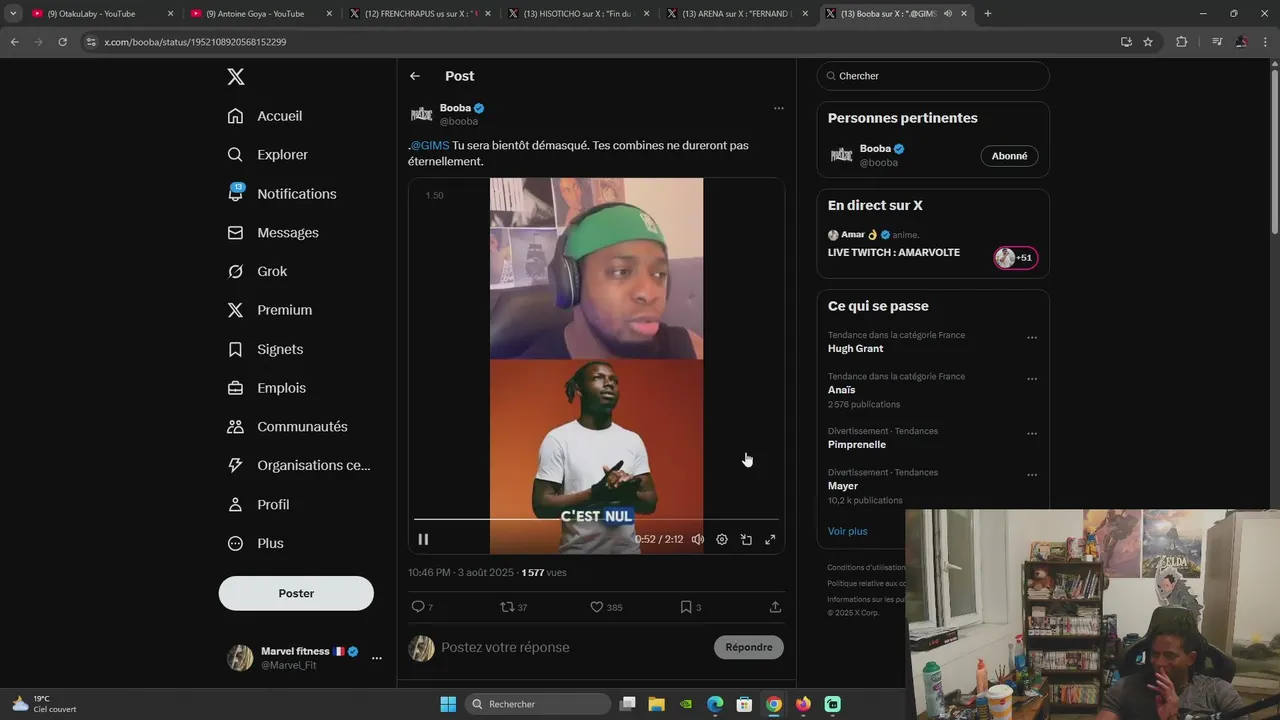Viewport: 1280px width, 720px height.
Task: Open Premium in the sidebar
Action: (x=270, y=310)
